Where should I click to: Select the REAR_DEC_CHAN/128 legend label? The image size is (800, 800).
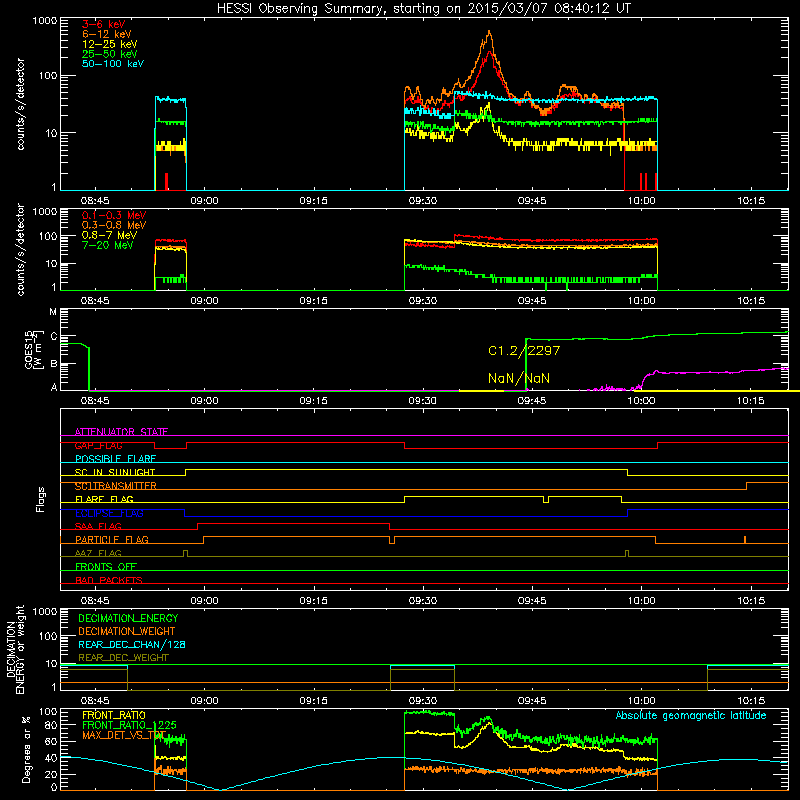coord(132,644)
